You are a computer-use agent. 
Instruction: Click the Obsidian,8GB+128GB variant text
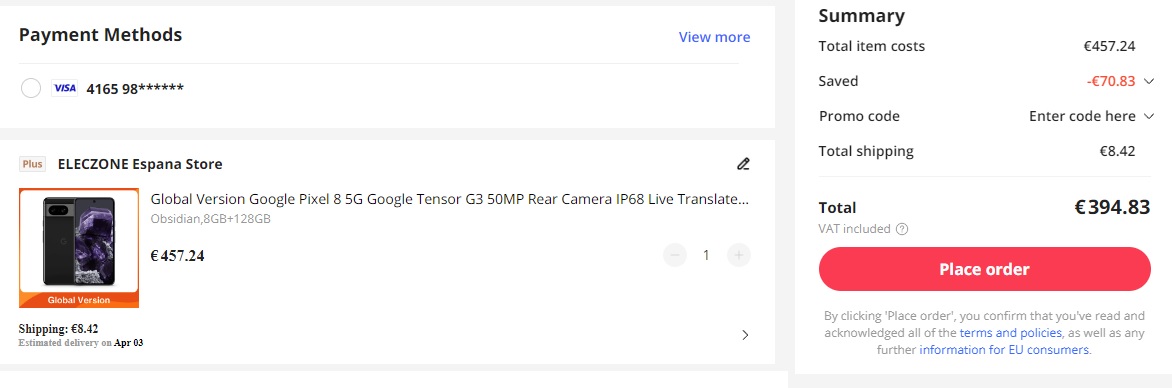pyautogui.click(x=211, y=219)
